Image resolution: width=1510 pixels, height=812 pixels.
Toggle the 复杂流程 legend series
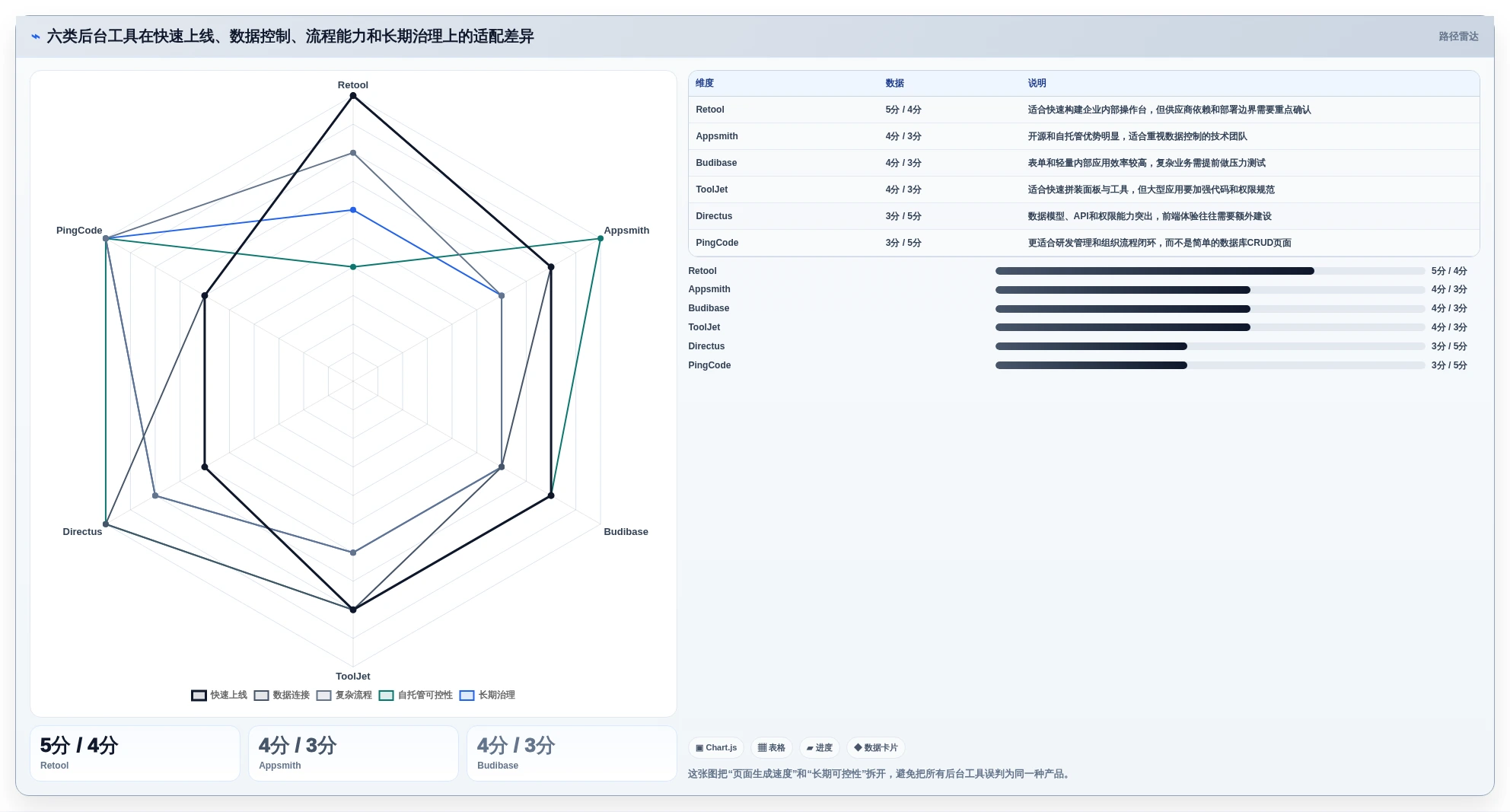pos(344,695)
